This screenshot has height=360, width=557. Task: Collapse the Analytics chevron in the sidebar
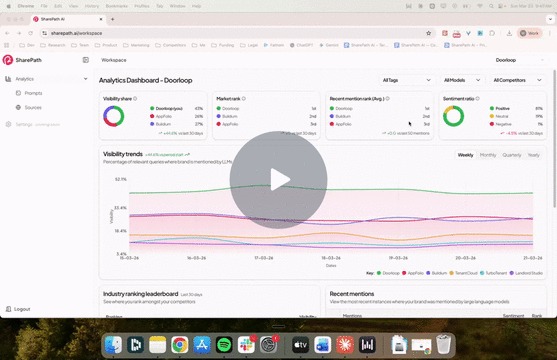click(x=85, y=79)
